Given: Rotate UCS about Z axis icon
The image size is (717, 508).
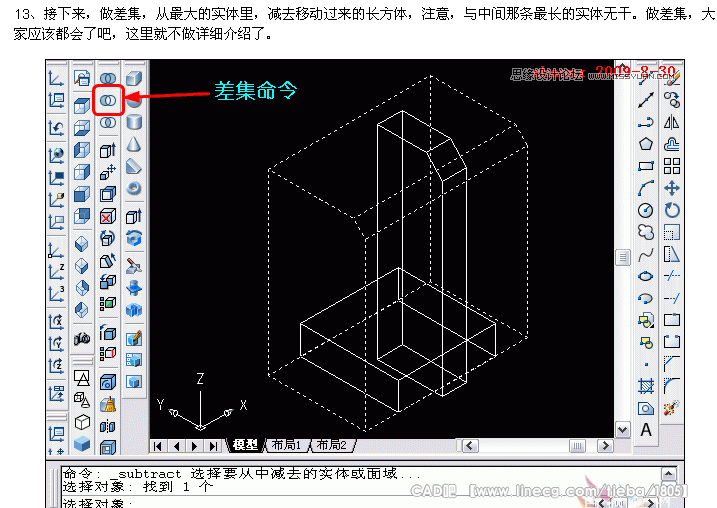Looking at the screenshot, I should click(56, 365).
